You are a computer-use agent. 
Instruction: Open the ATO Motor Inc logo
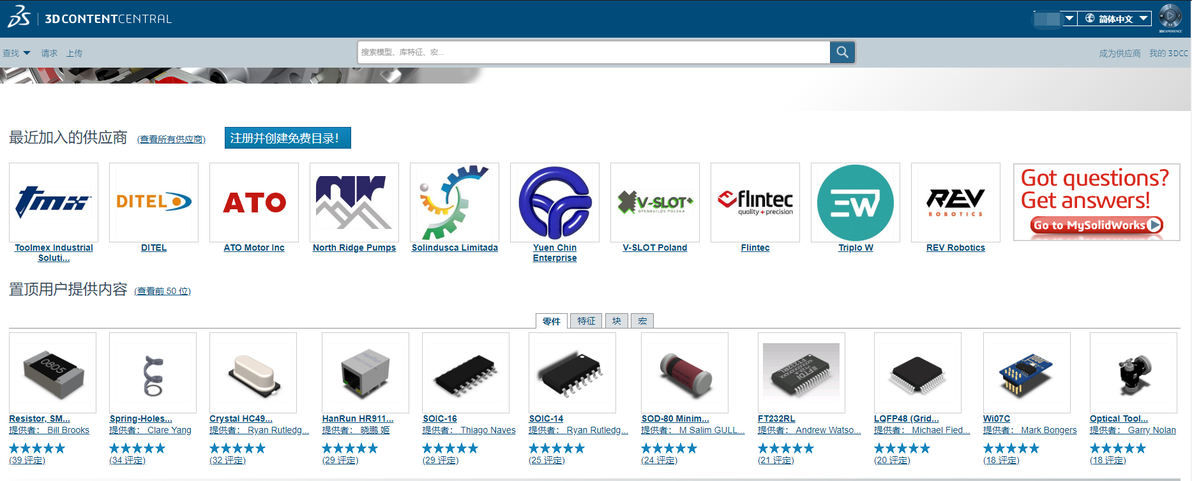(254, 202)
